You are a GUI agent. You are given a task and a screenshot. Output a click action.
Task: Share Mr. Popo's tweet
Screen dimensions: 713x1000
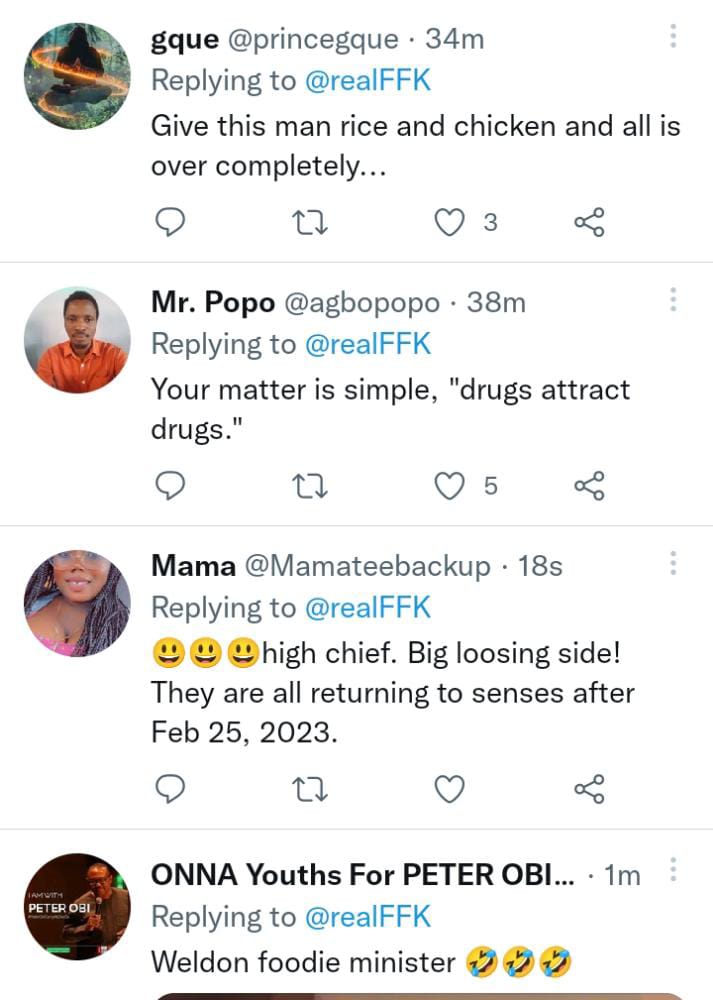coord(589,486)
